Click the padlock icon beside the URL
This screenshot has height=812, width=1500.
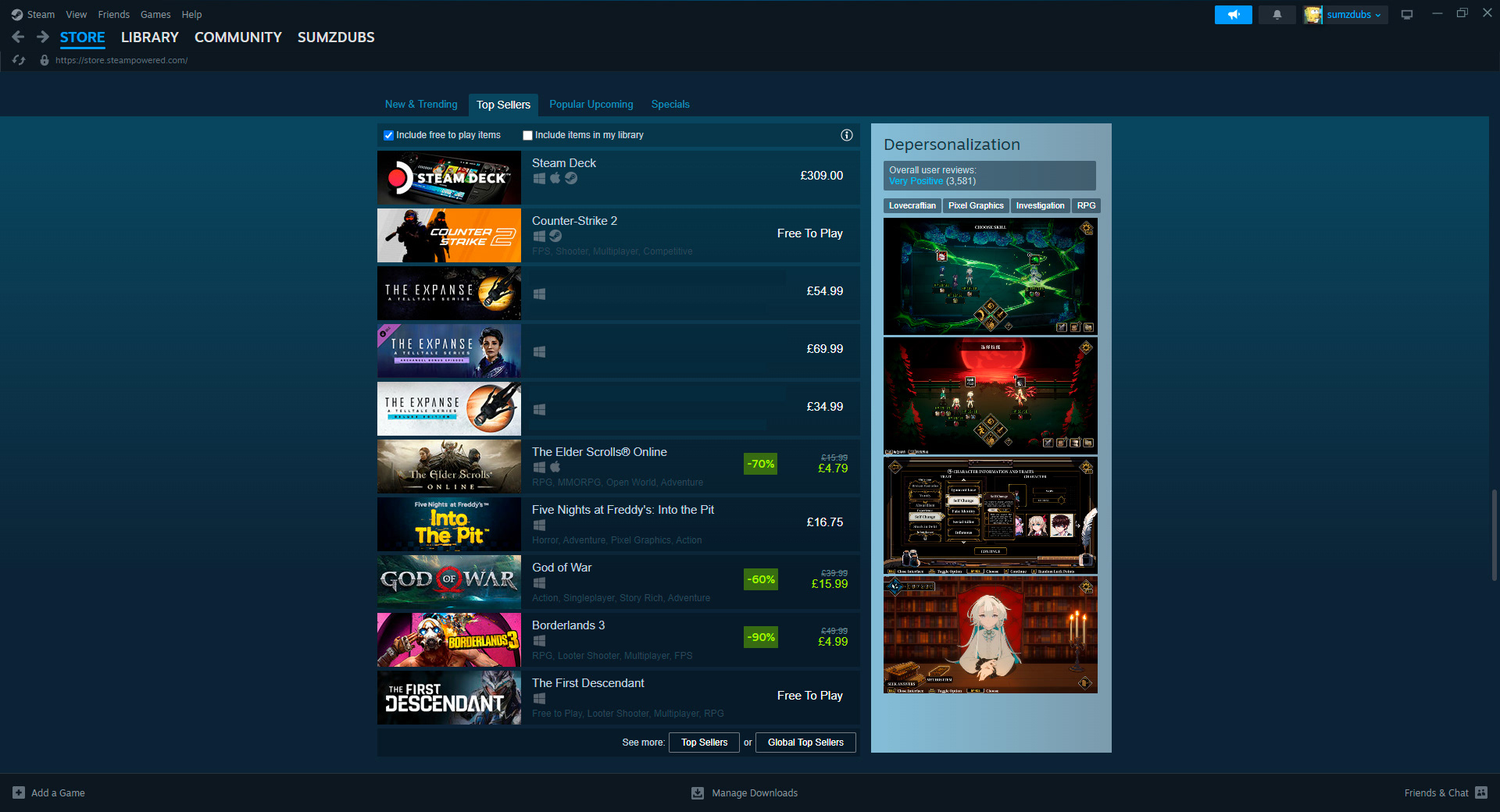tap(45, 60)
